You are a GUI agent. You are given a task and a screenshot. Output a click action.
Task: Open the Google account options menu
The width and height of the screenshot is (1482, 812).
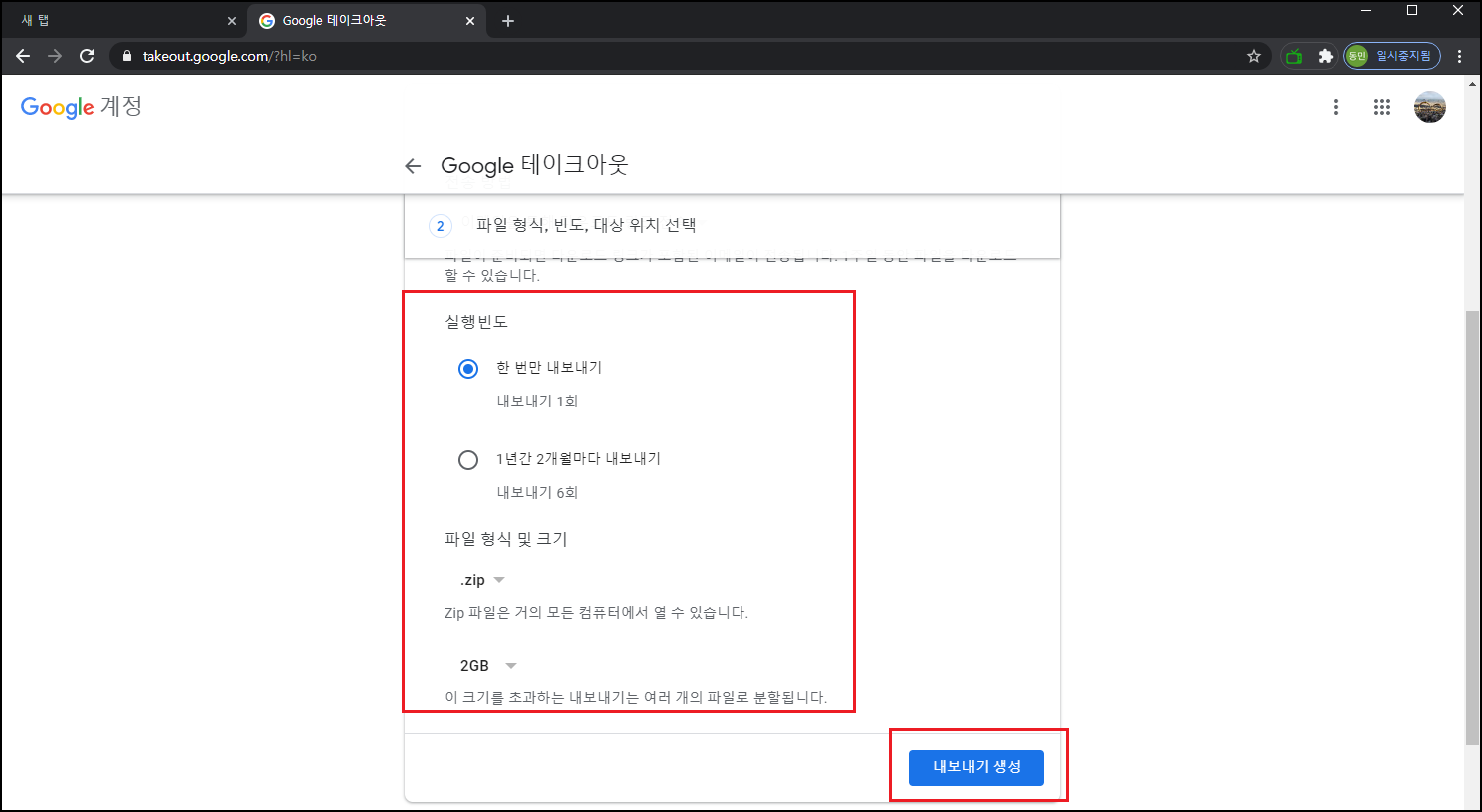click(1336, 107)
